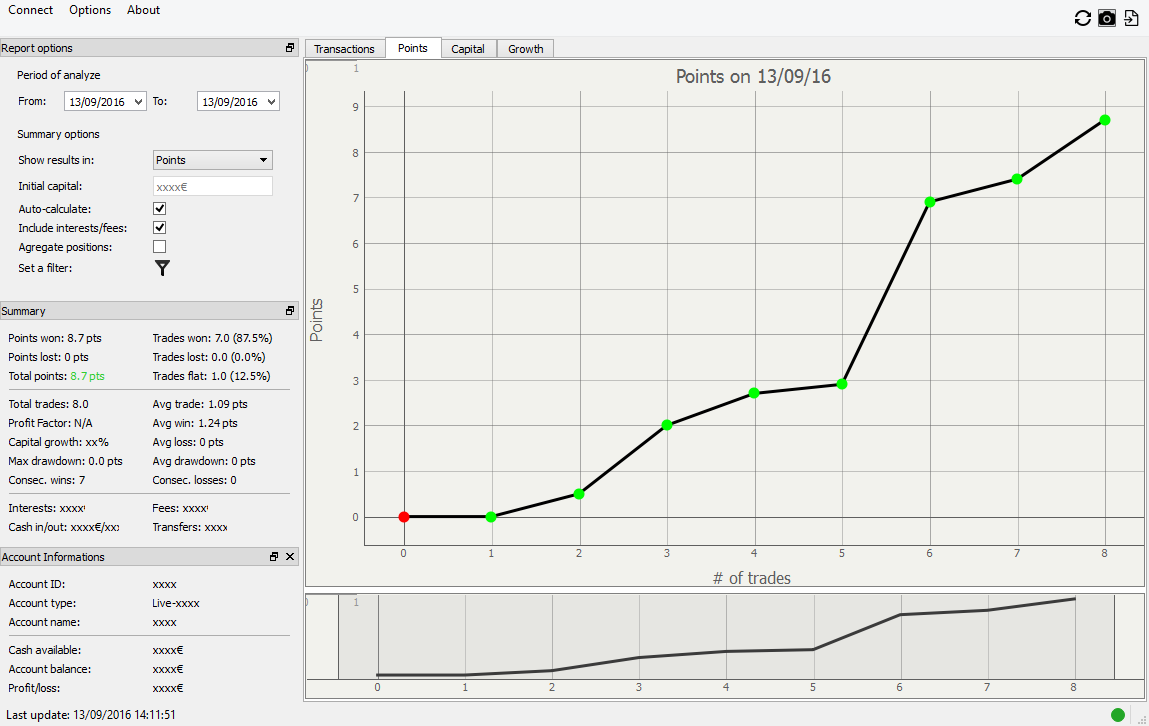This screenshot has width=1149, height=726.
Task: Click the refresh arrows icon
Action: 1082,18
